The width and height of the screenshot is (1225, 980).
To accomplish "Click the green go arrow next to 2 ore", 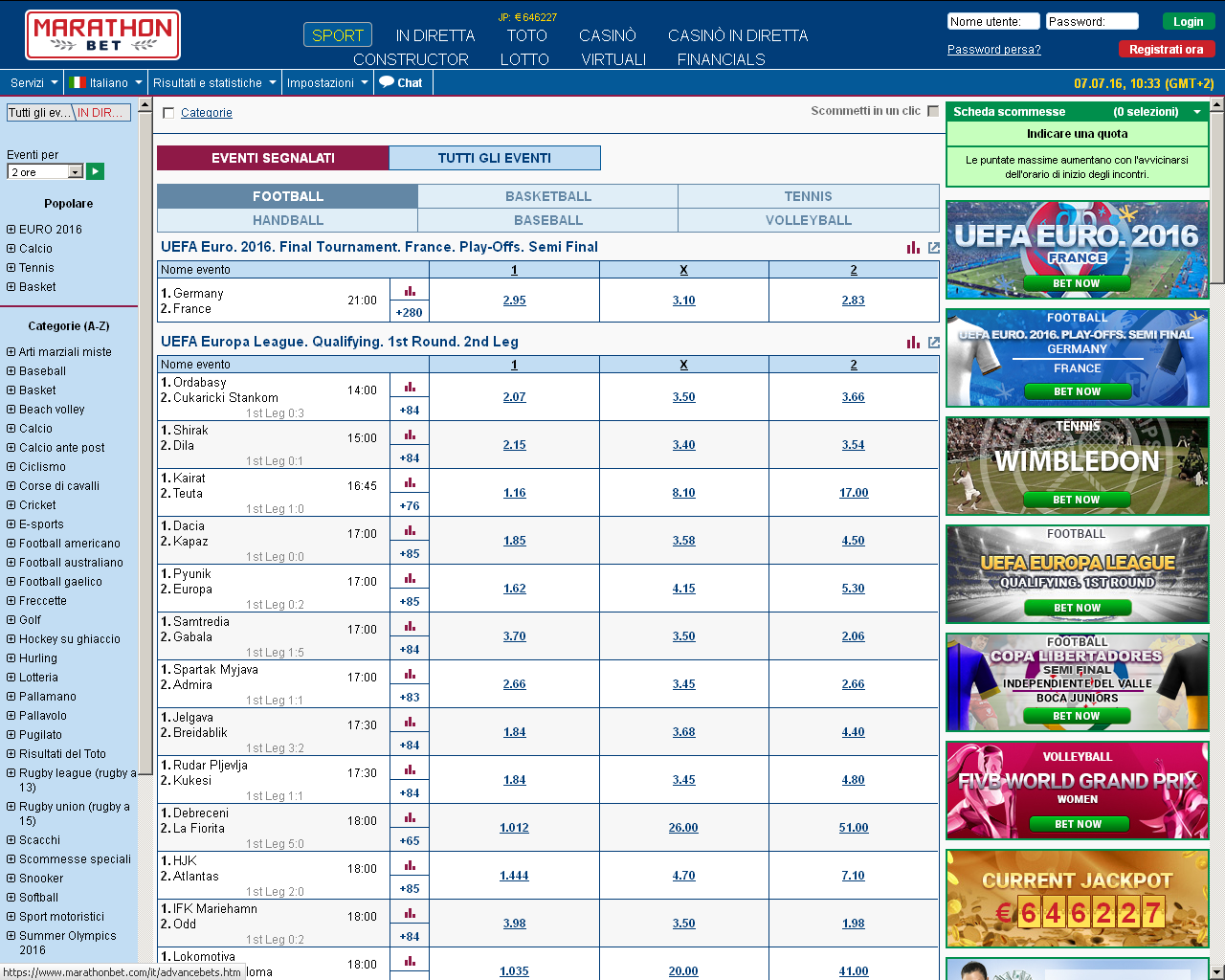I will click(x=95, y=171).
